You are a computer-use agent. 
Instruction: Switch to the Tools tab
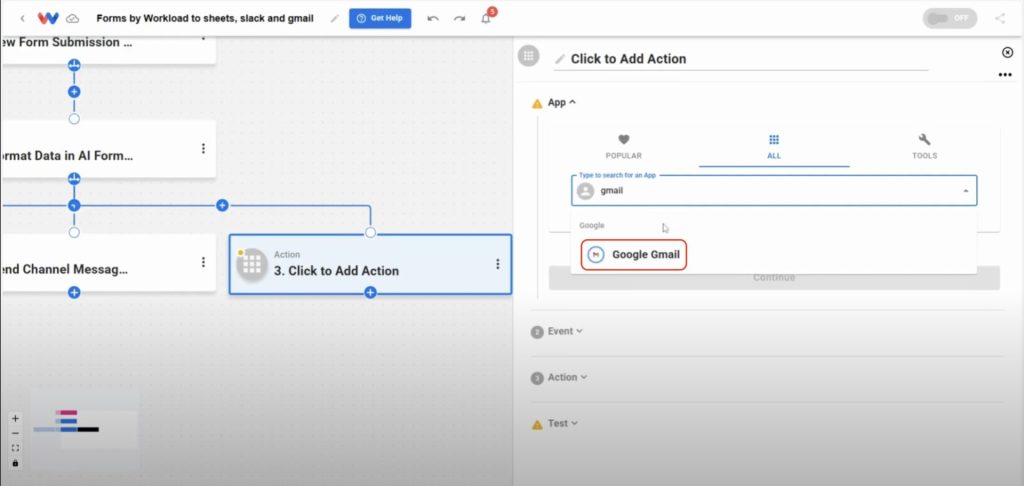924,147
